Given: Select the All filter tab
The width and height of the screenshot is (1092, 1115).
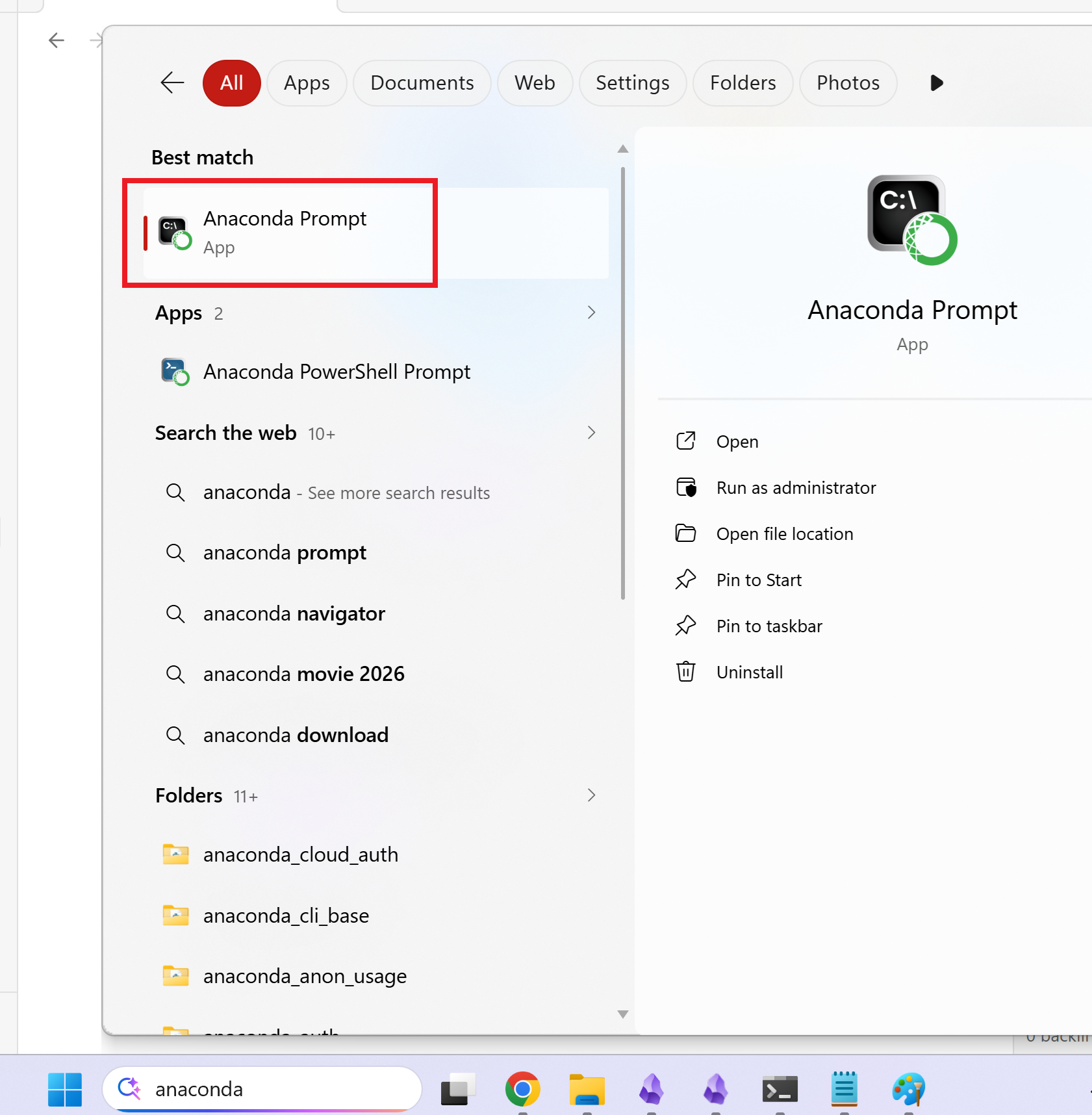Looking at the screenshot, I should tap(232, 83).
